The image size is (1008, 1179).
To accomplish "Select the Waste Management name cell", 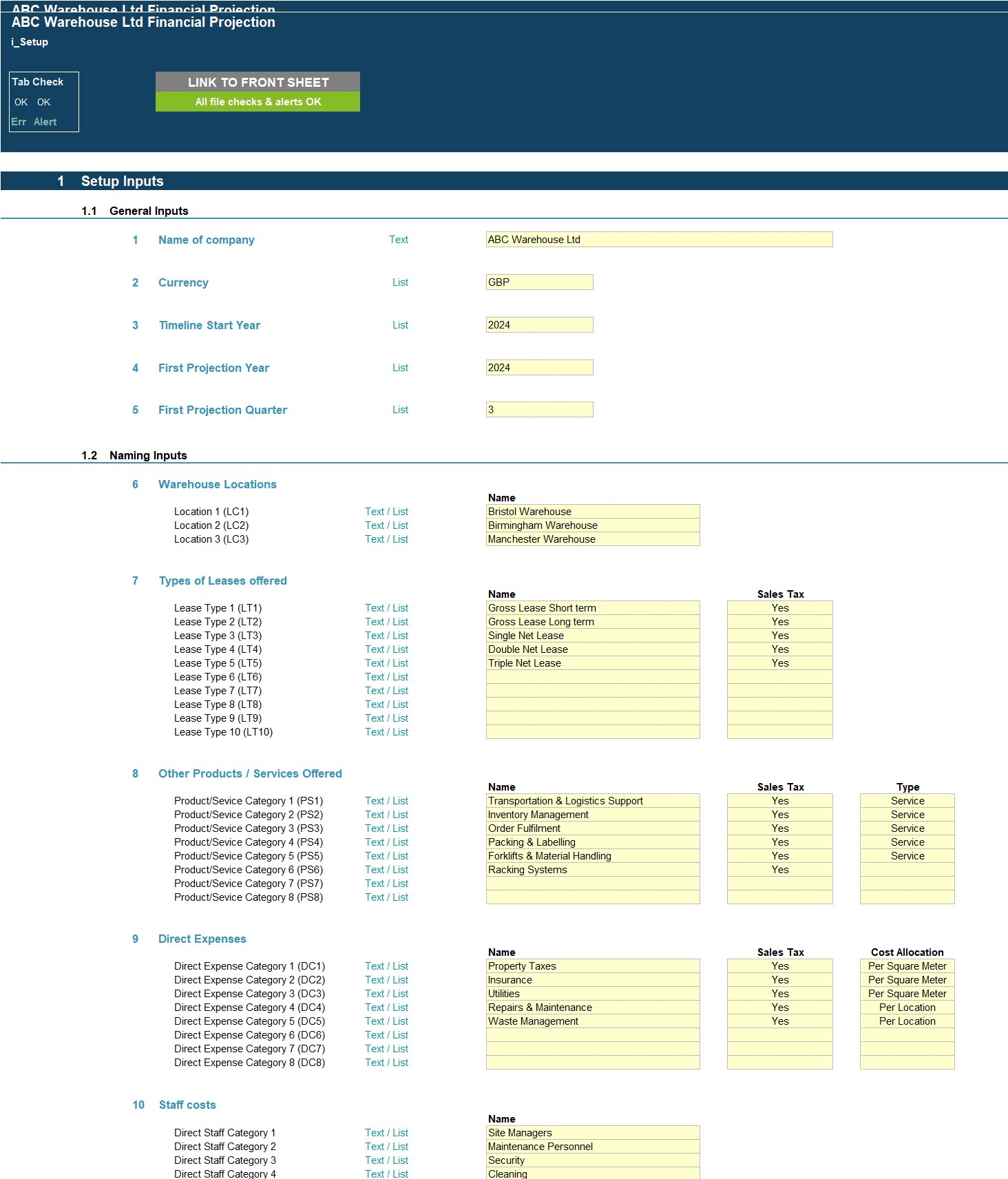I will 593,1021.
